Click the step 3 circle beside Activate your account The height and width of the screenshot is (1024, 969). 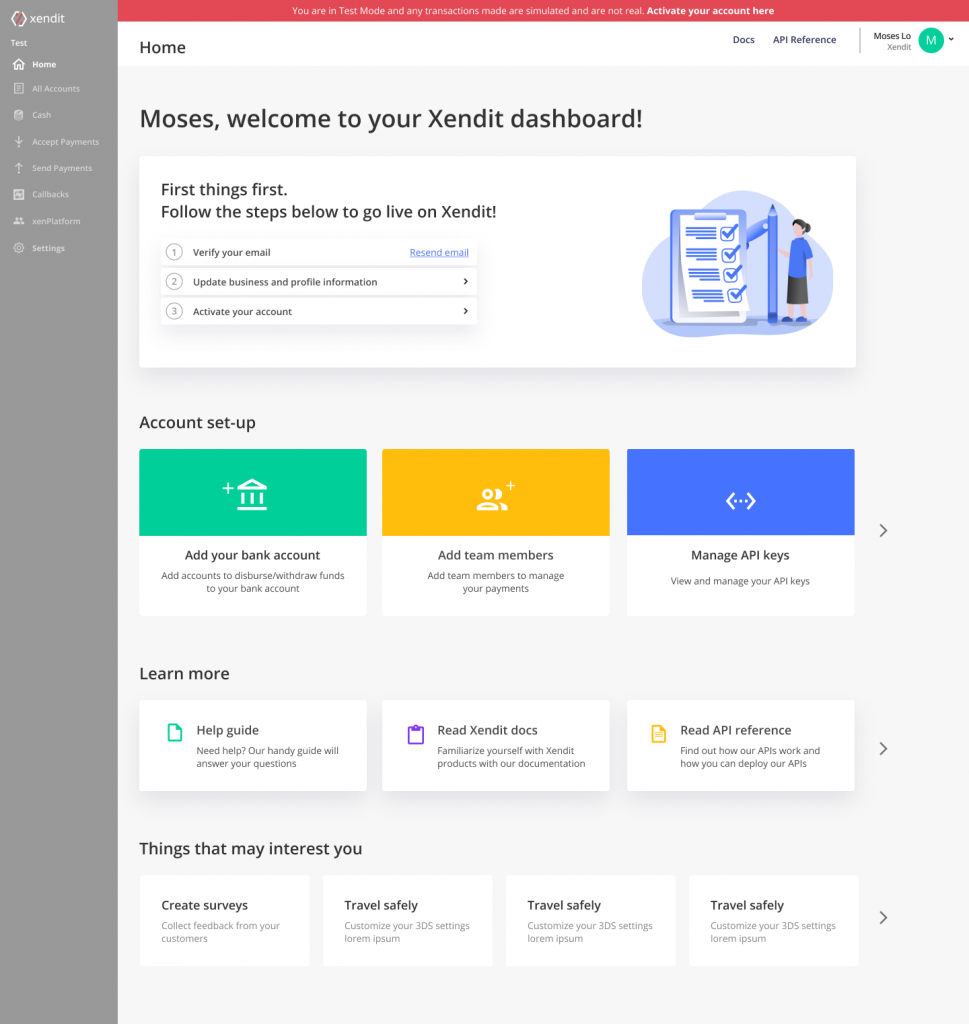(x=174, y=311)
